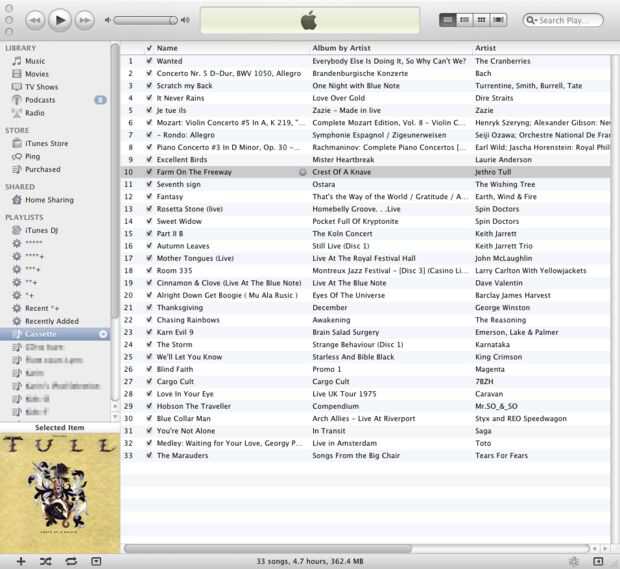Click the checkmark column header
620x569 pixels.
[149, 48]
